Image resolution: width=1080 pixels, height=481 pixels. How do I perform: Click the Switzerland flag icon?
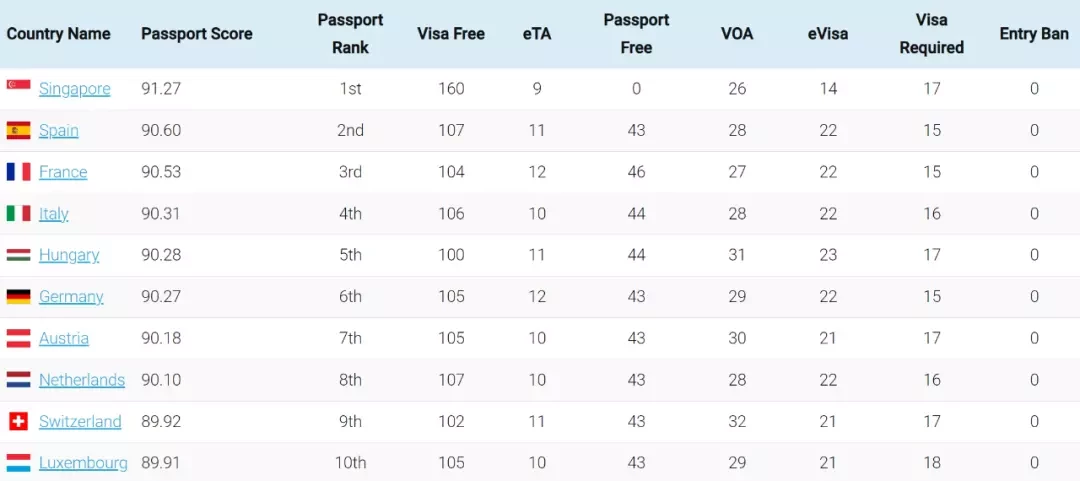19,421
